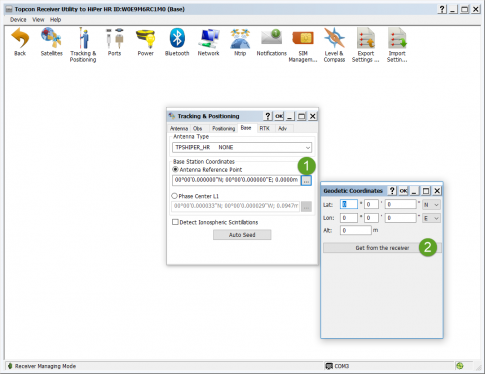
Task: Switch to the Antenna tab
Action: coord(179,128)
